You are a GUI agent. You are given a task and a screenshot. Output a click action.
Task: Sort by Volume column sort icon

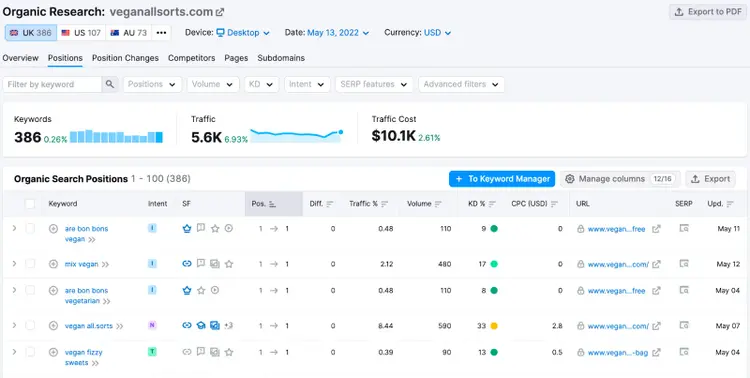[439, 204]
